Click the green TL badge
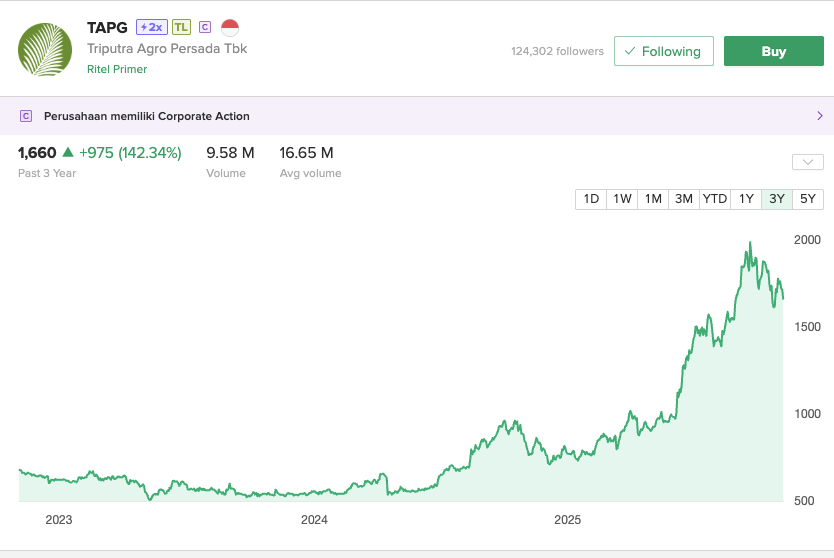834x558 pixels. [181, 27]
